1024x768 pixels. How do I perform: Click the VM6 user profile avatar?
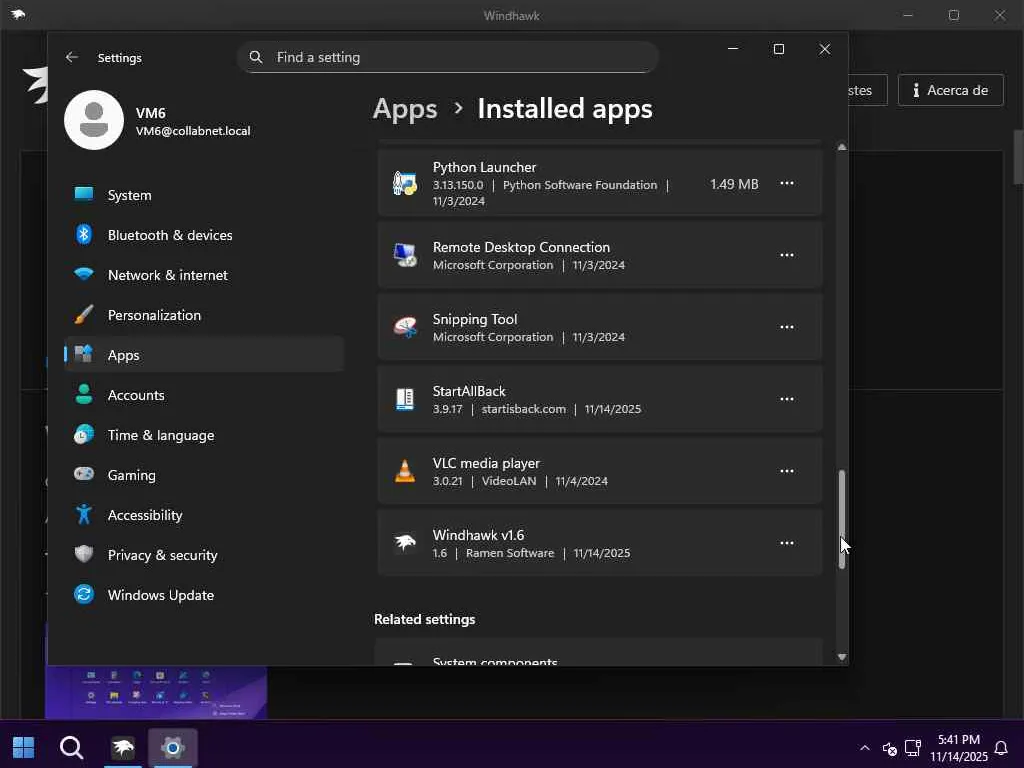point(94,120)
